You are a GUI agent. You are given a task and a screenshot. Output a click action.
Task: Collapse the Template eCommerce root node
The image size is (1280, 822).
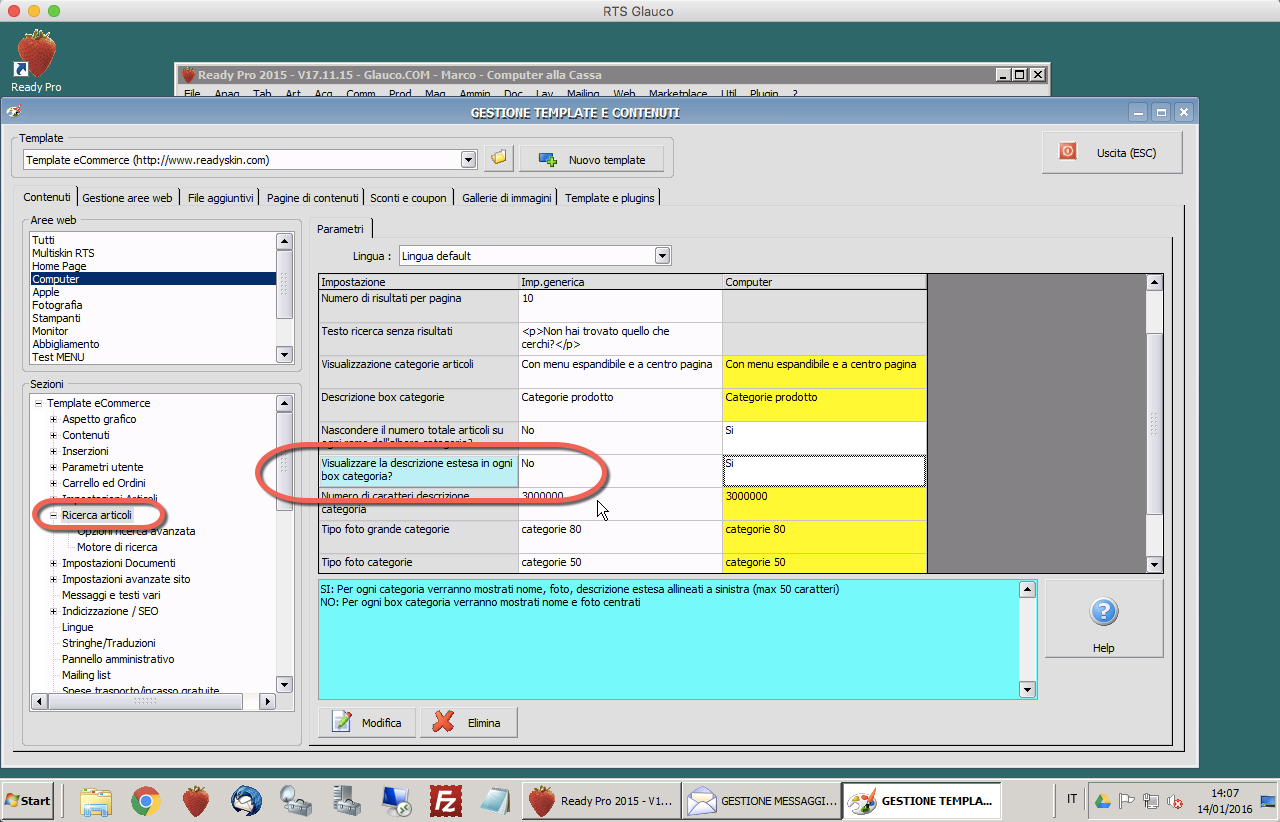[x=39, y=403]
